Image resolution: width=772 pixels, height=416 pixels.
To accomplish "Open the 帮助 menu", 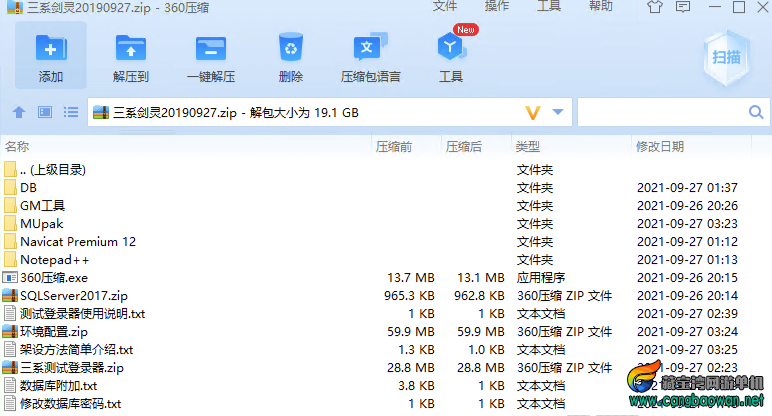I will click(x=601, y=6).
